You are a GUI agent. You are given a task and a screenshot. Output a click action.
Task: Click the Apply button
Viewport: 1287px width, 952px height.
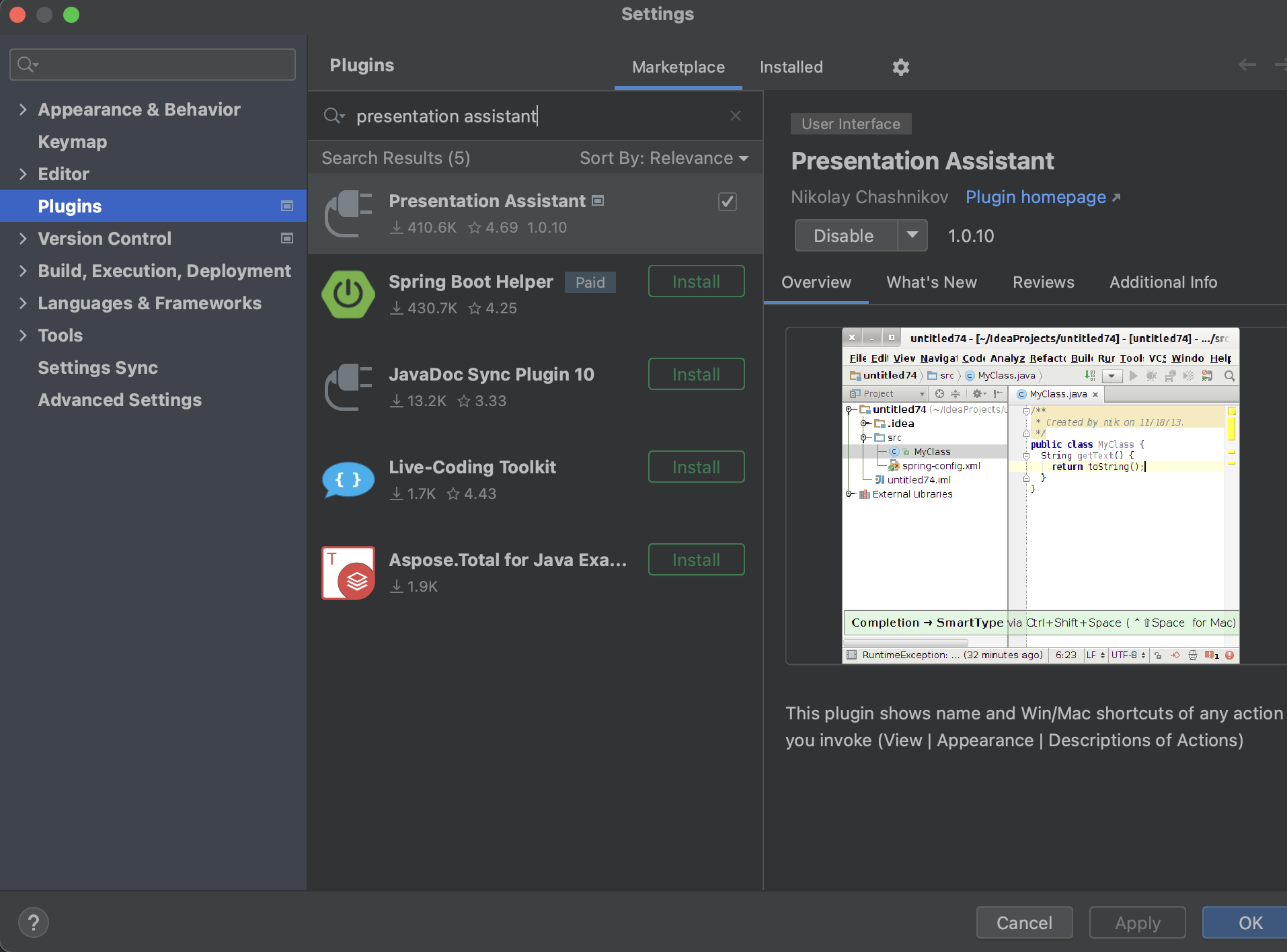tap(1138, 922)
